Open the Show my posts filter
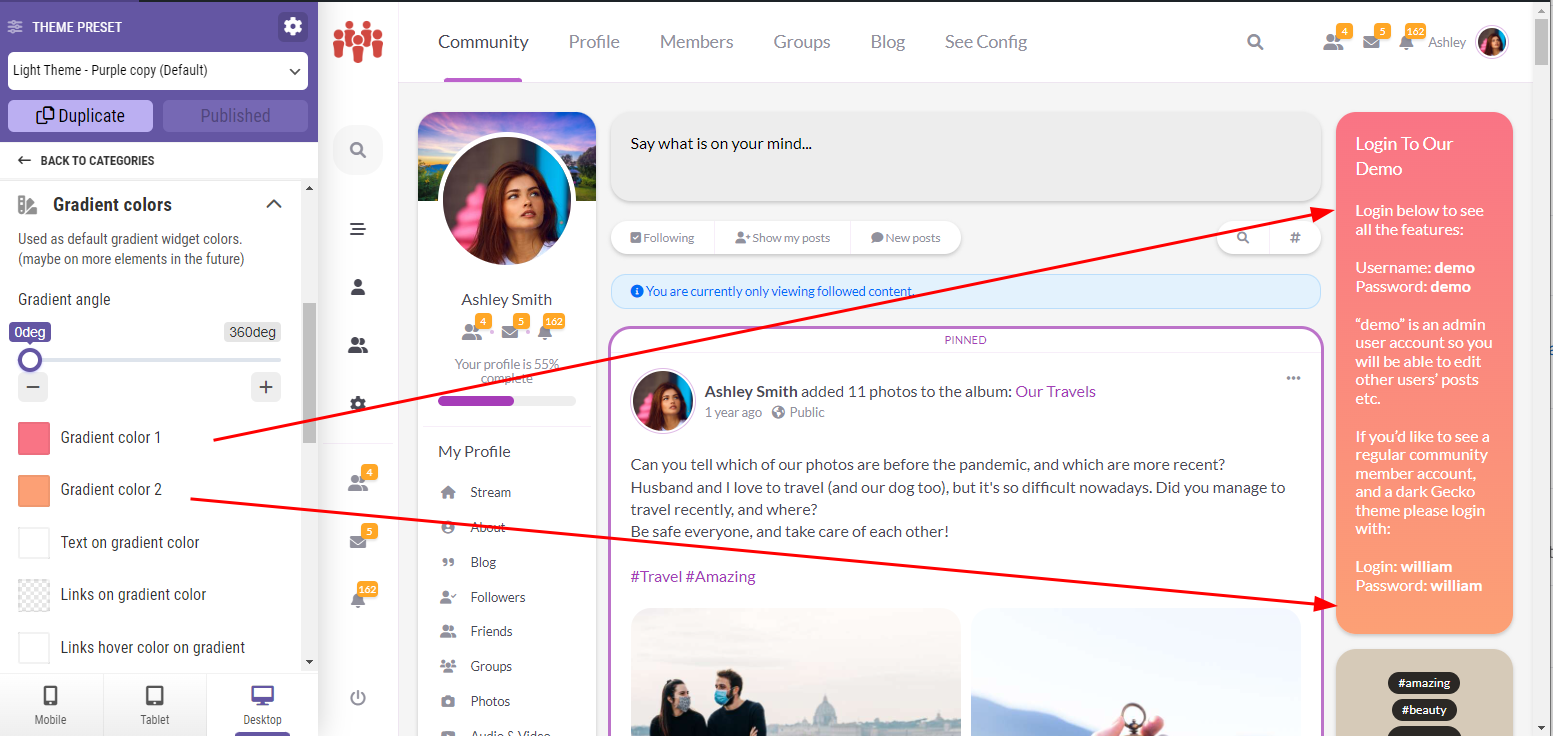The height and width of the screenshot is (736, 1553). 783,238
